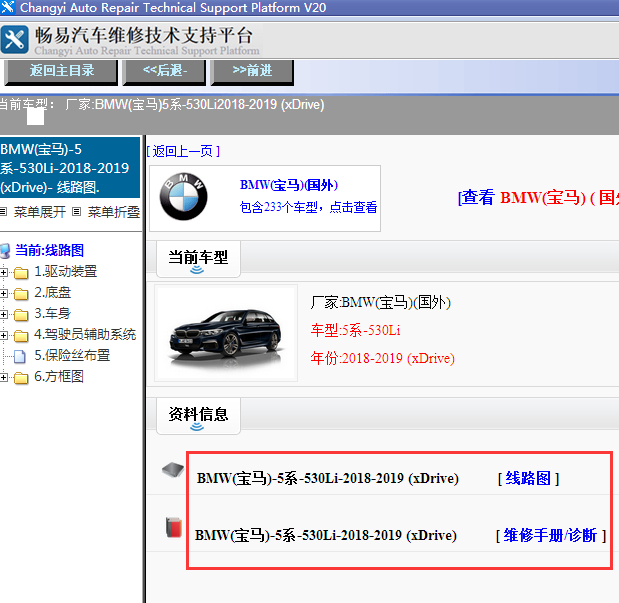Viewport: 619px width, 603px height.
Task: Select 2.底盘 in the tree
Action: point(53,292)
